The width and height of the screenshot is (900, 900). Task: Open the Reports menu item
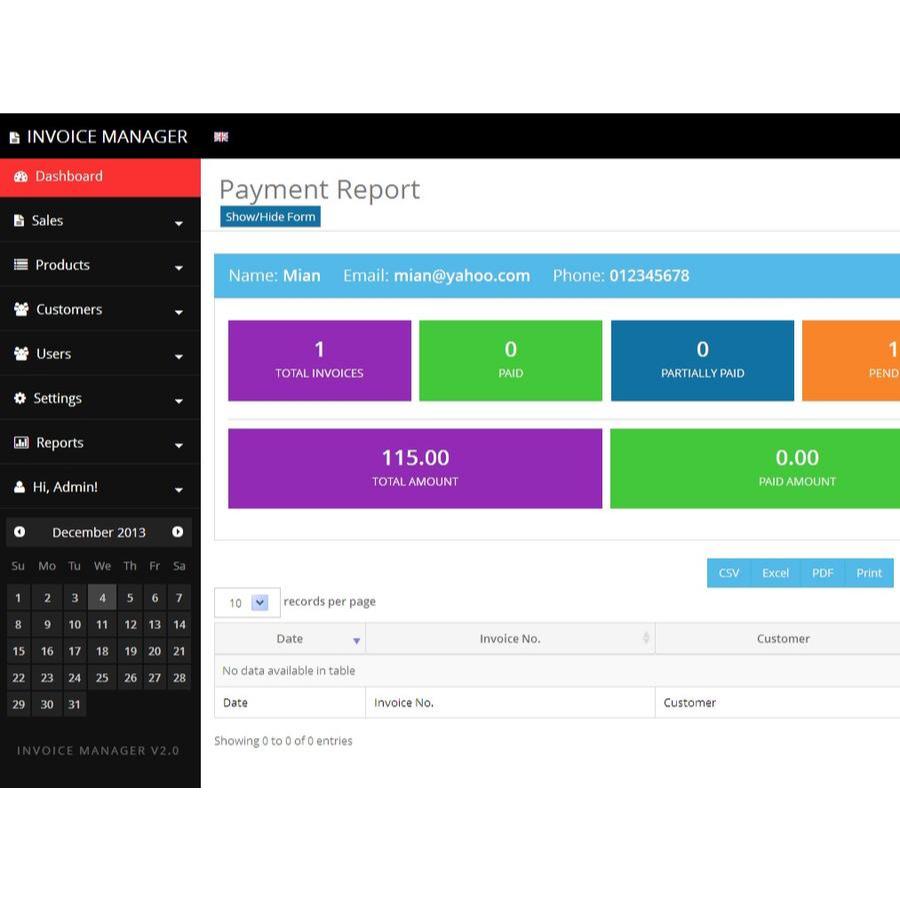point(100,443)
